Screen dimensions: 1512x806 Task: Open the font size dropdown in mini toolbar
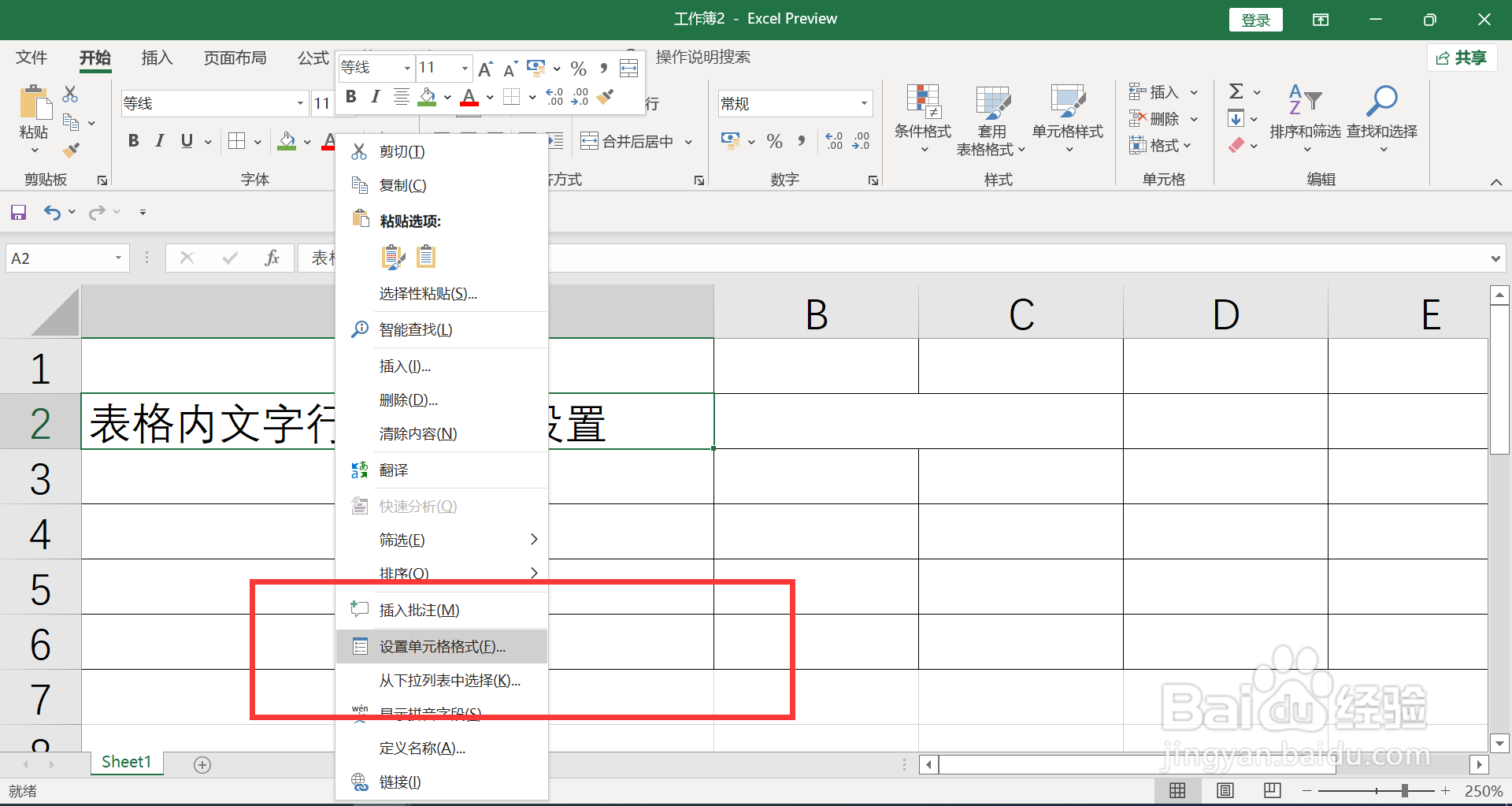(x=465, y=69)
